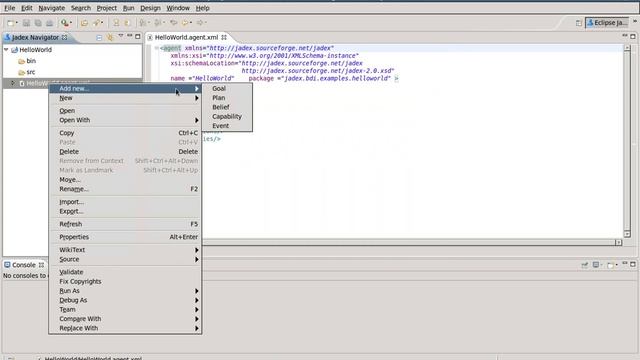Viewport: 640px width, 360px height.
Task: Switch to the Eclipse Jadex perspective button
Action: pyautogui.click(x=607, y=23)
